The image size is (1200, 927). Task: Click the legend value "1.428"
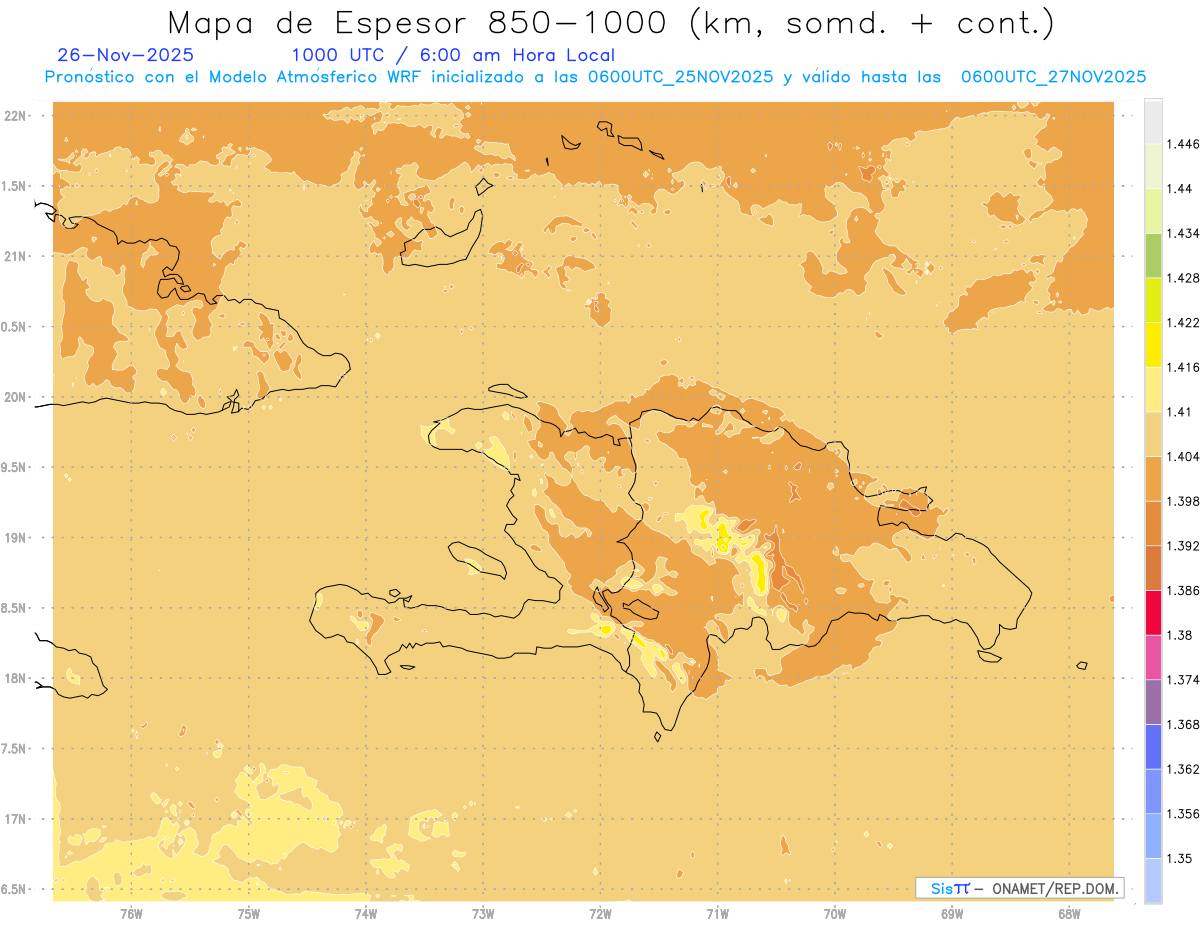coord(1182,278)
